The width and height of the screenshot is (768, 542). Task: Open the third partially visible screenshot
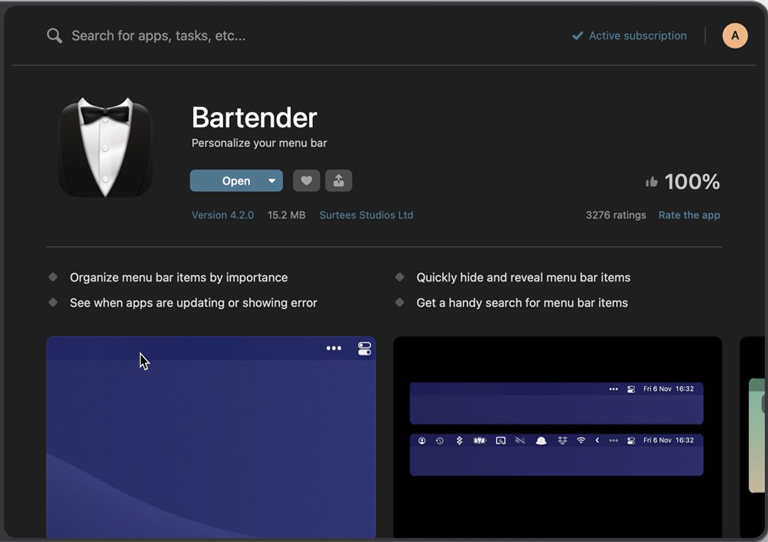[753, 437]
